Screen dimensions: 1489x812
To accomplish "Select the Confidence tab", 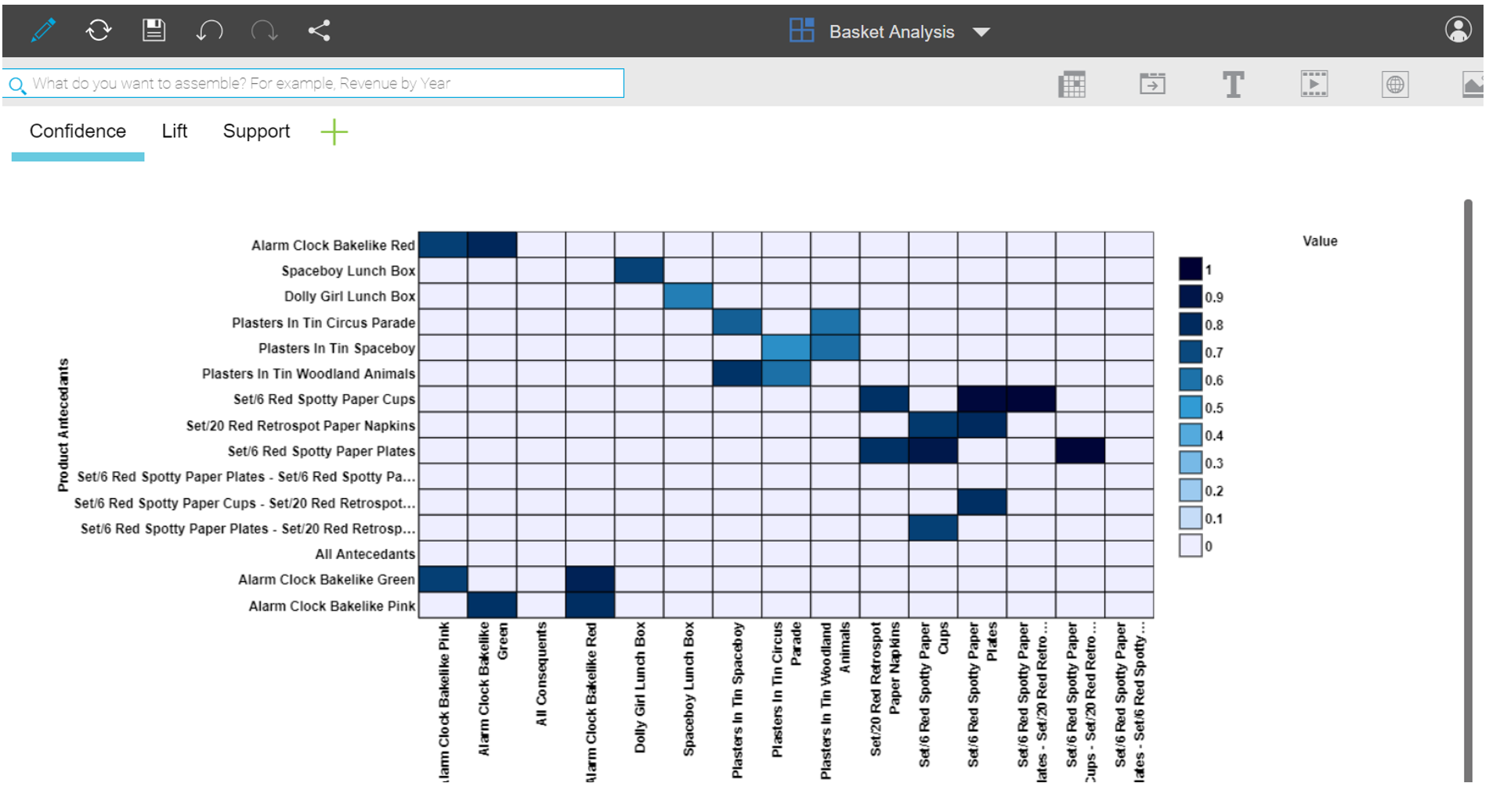I will pyautogui.click(x=77, y=131).
